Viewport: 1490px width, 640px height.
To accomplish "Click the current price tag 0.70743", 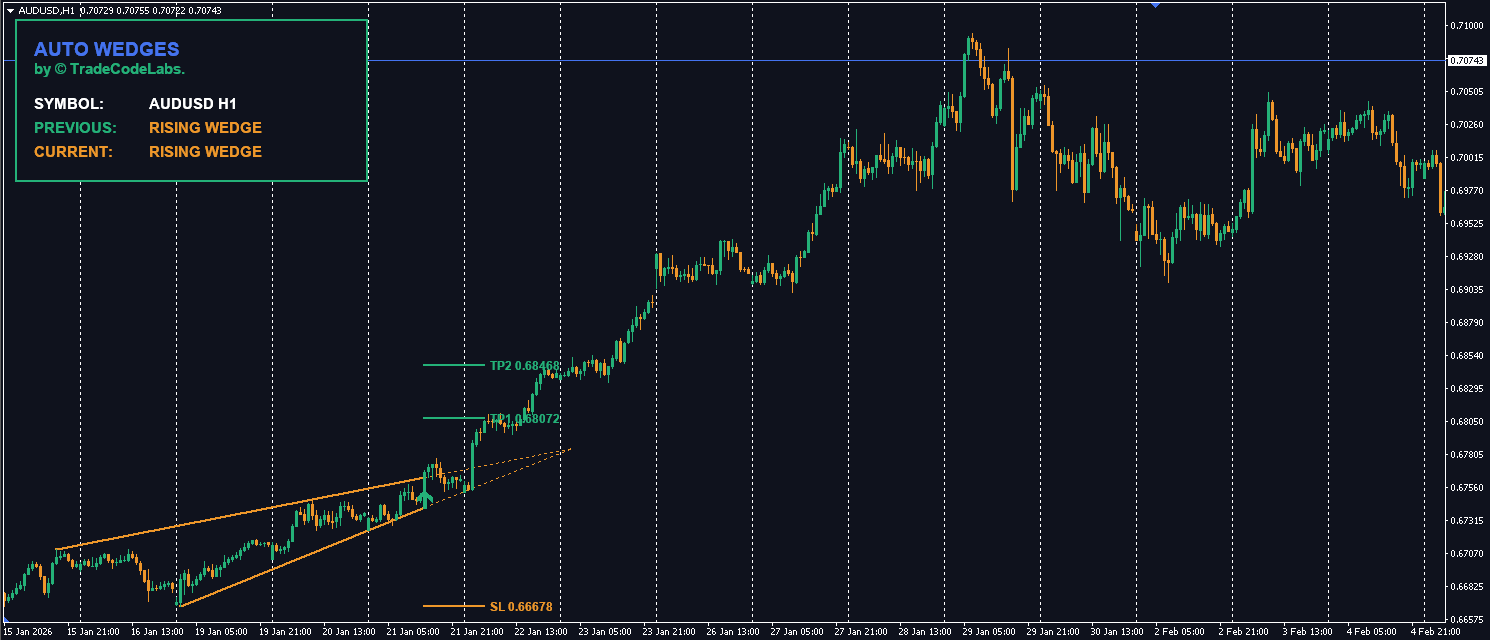I will (1465, 61).
